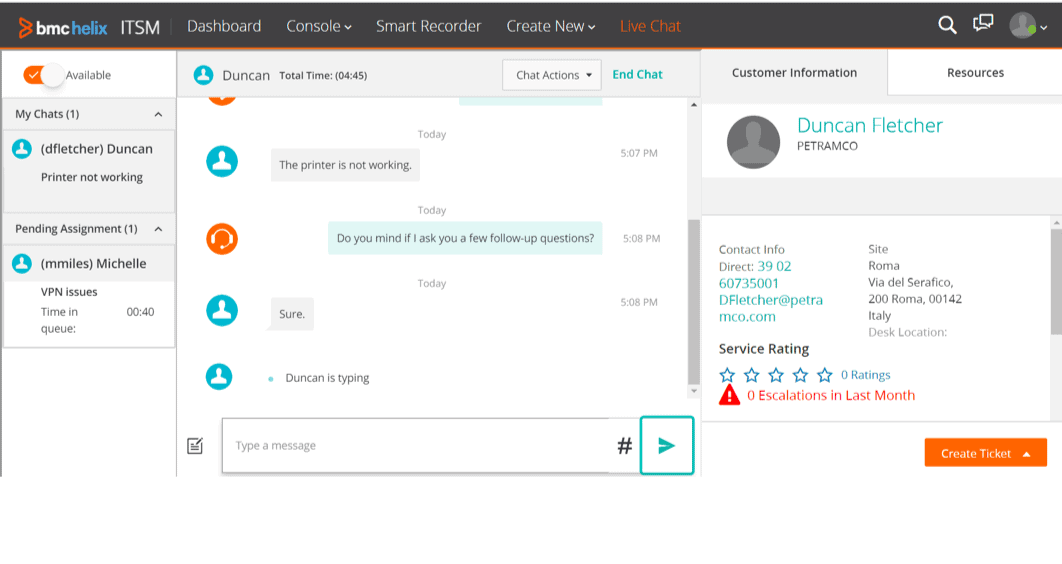Click avatar next to 'The printer is not working.'
The width and height of the screenshot is (1062, 564).
pyautogui.click(x=222, y=161)
